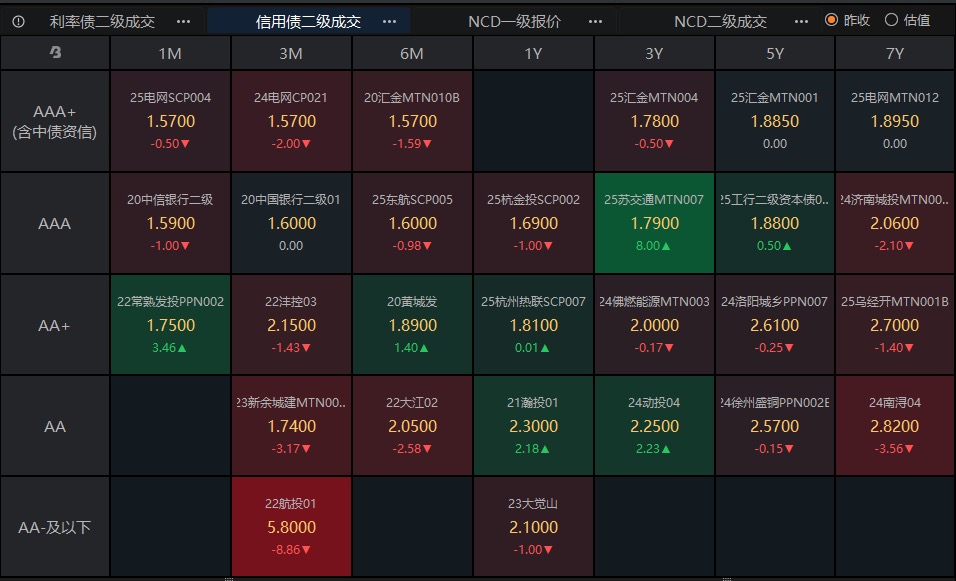Select the AAA+ (含中债资信) row label
The width and height of the screenshot is (956, 581).
pos(55,121)
